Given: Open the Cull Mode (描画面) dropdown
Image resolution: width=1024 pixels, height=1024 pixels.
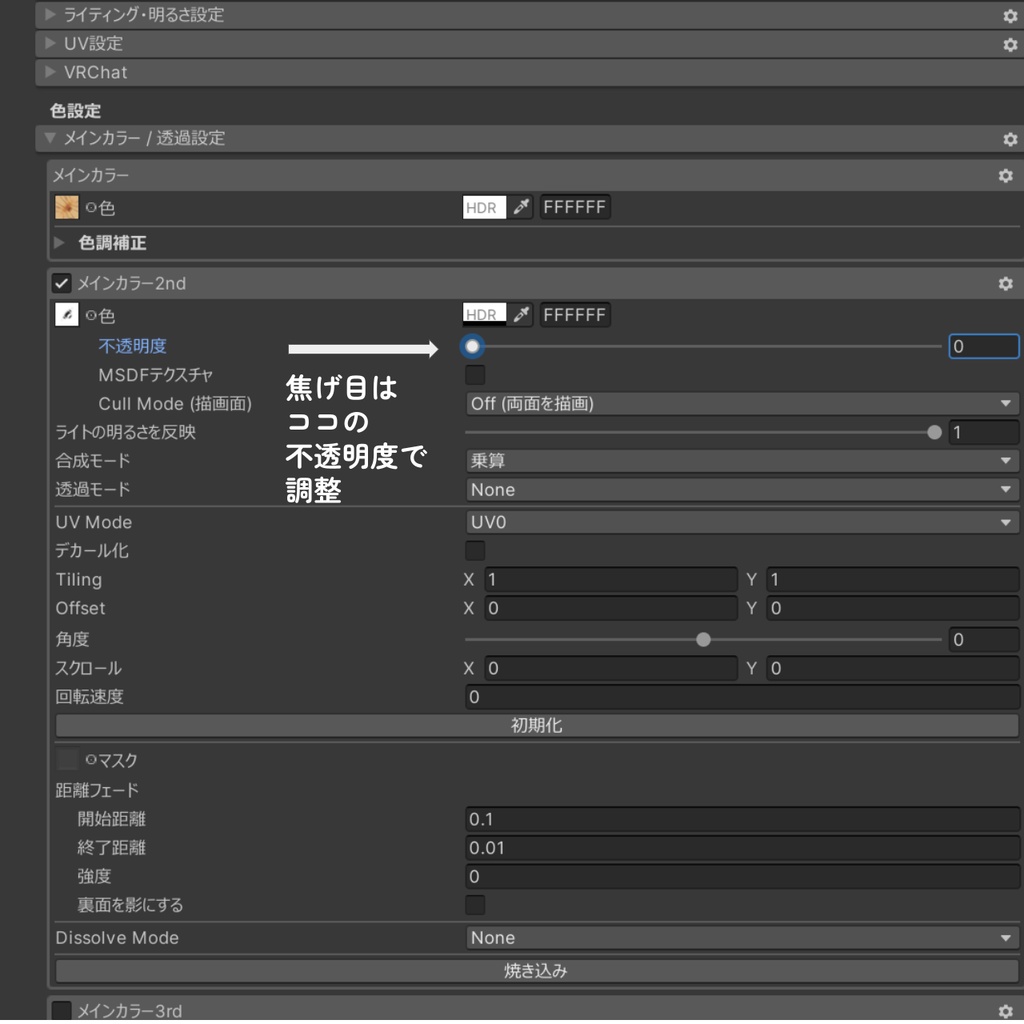Looking at the screenshot, I should click(x=742, y=404).
